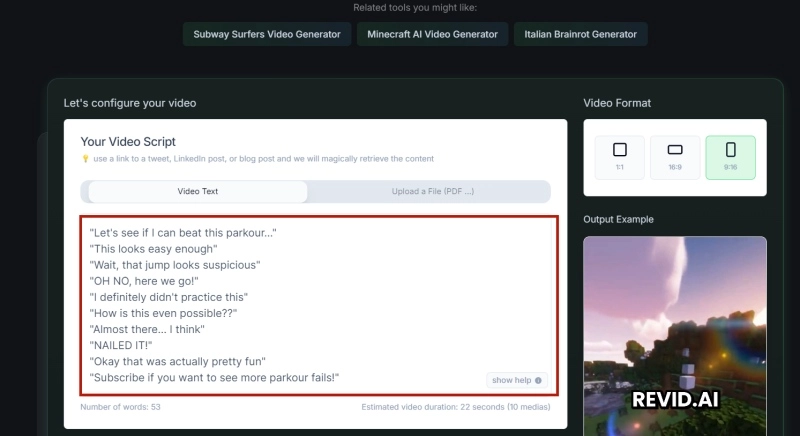Click the "Number of words: 53" label
This screenshot has height=436, width=800.
click(120, 407)
